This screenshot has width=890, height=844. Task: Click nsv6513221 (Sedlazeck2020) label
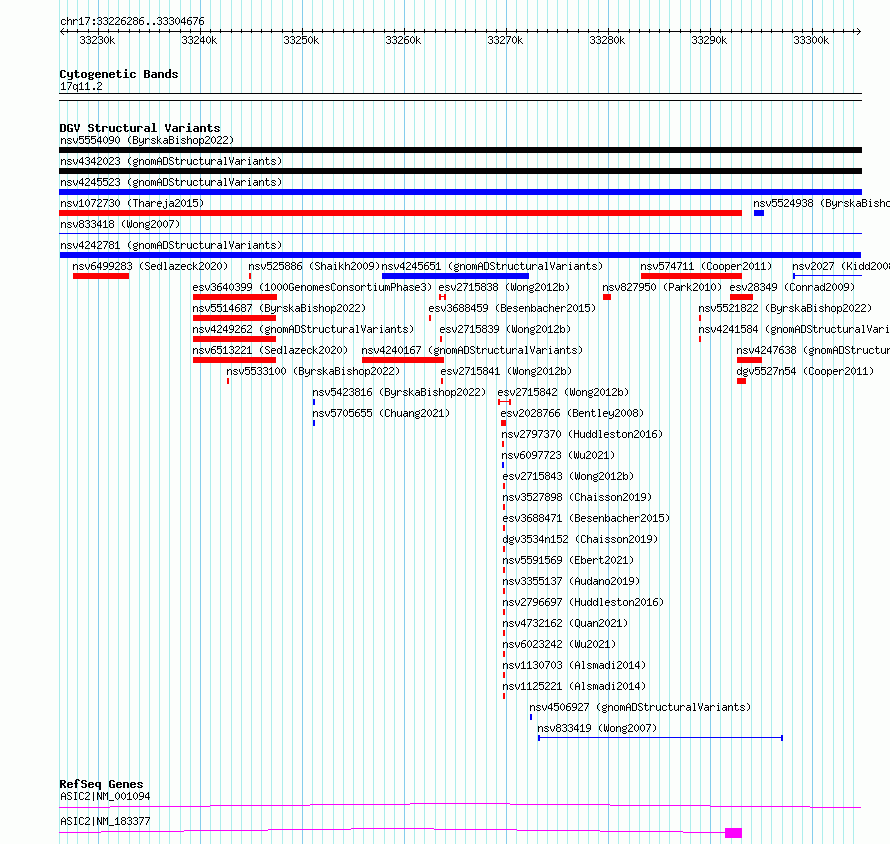pos(270,350)
